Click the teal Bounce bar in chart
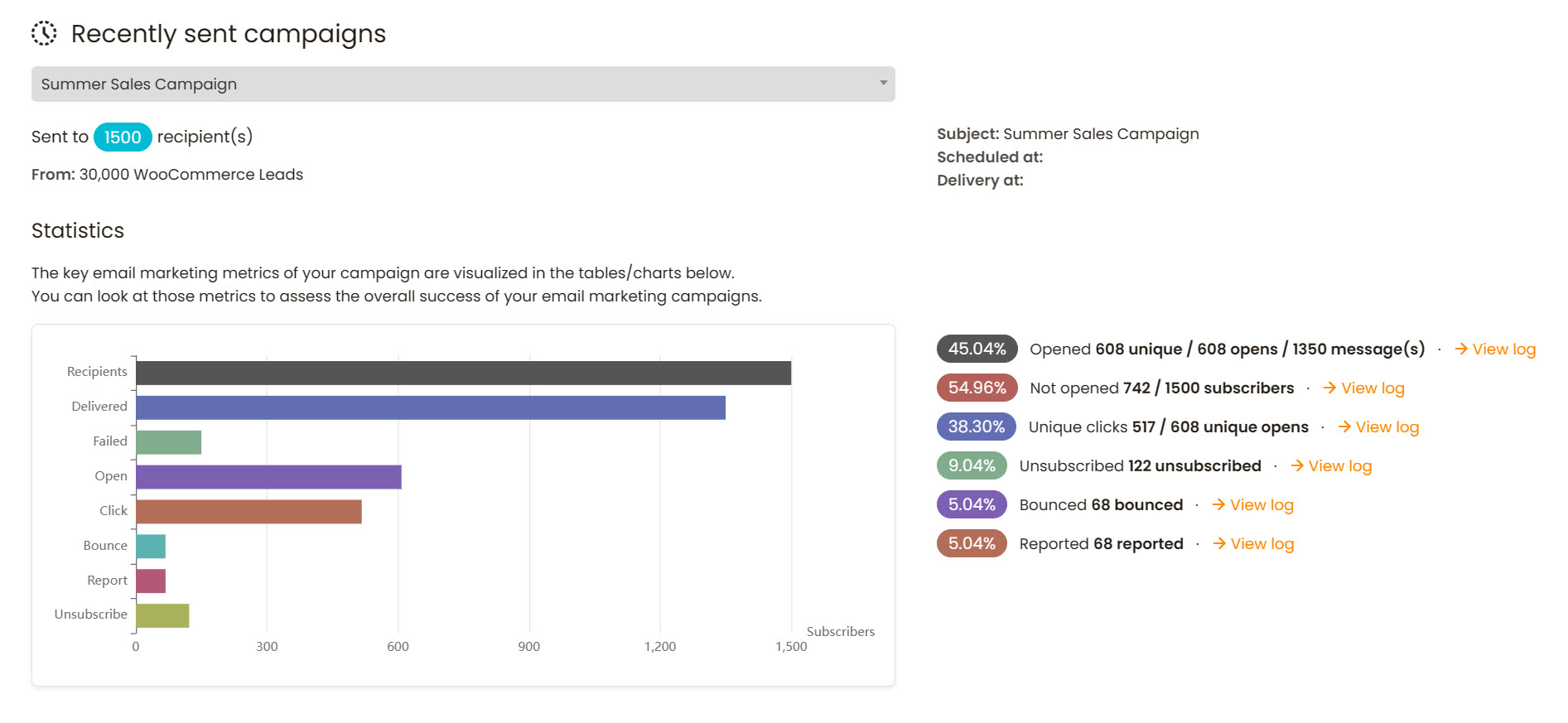The width and height of the screenshot is (1568, 723). (151, 547)
